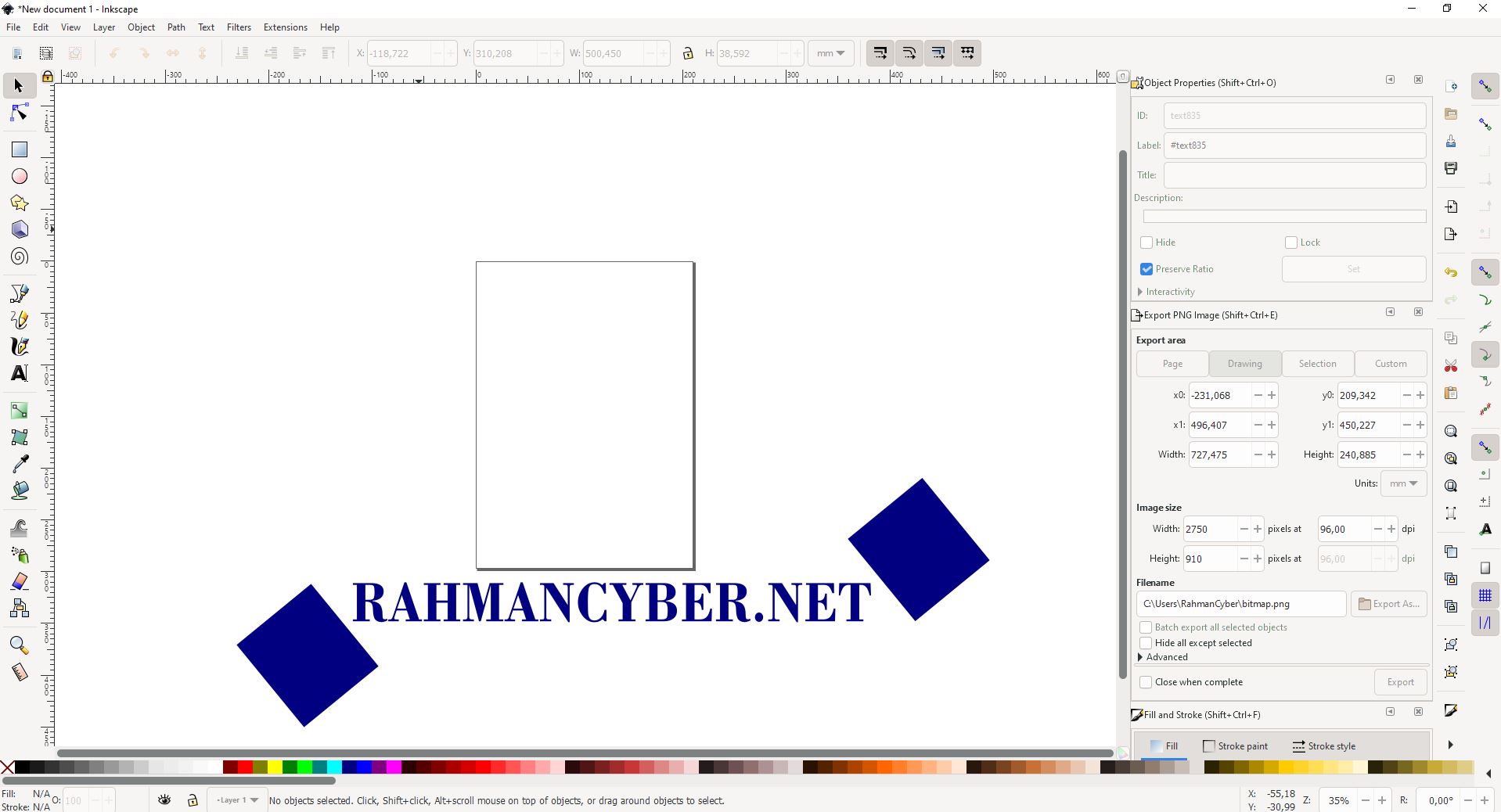Open Export area Units dropdown
This screenshot has height=812, width=1501.
point(1403,483)
